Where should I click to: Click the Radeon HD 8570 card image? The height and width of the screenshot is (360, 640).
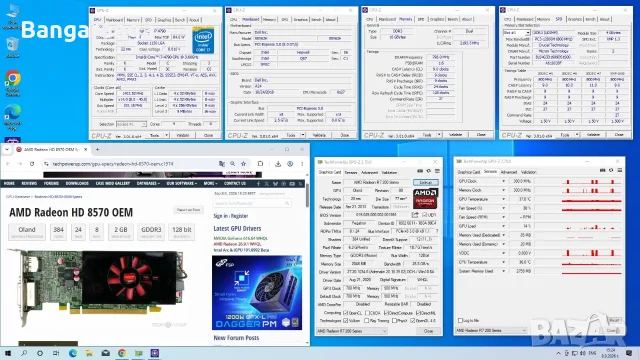click(97, 287)
